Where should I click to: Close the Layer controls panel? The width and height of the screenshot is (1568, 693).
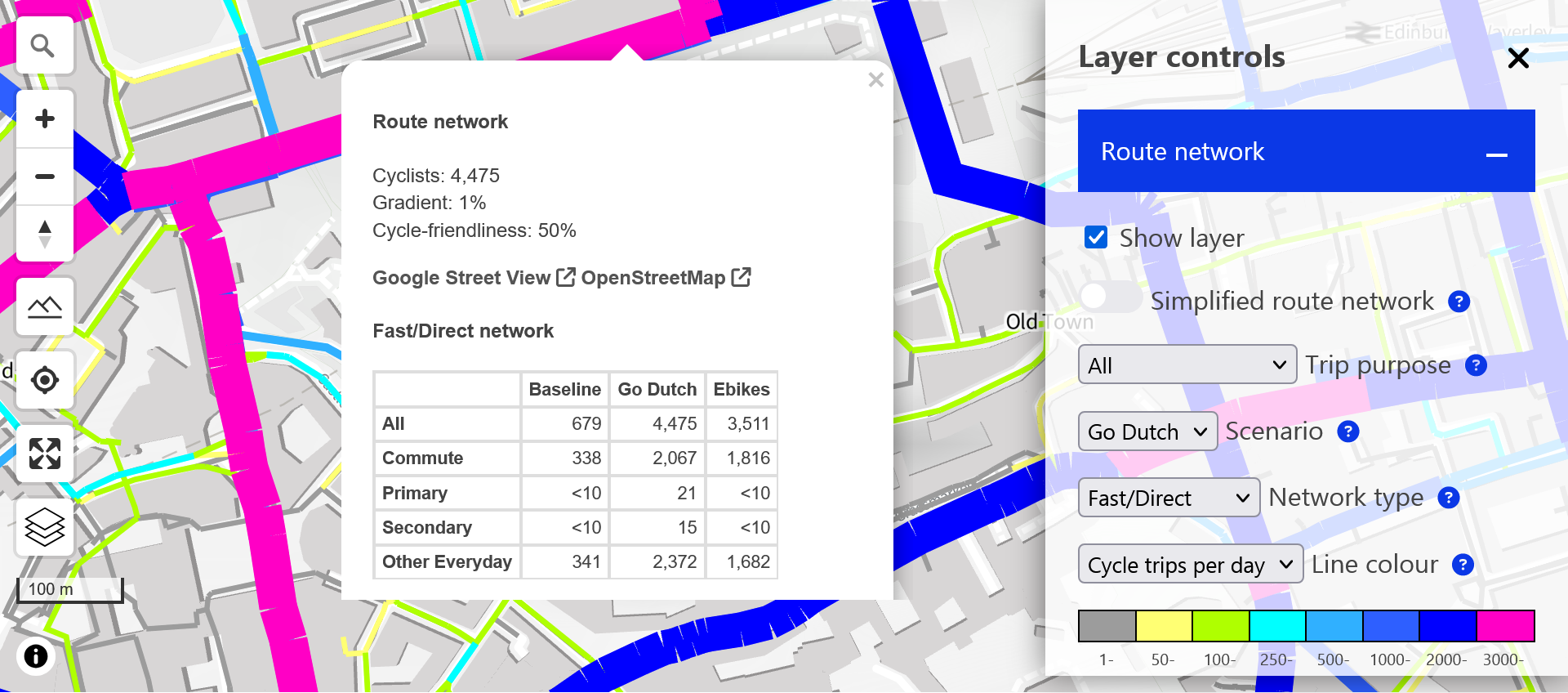tap(1518, 58)
